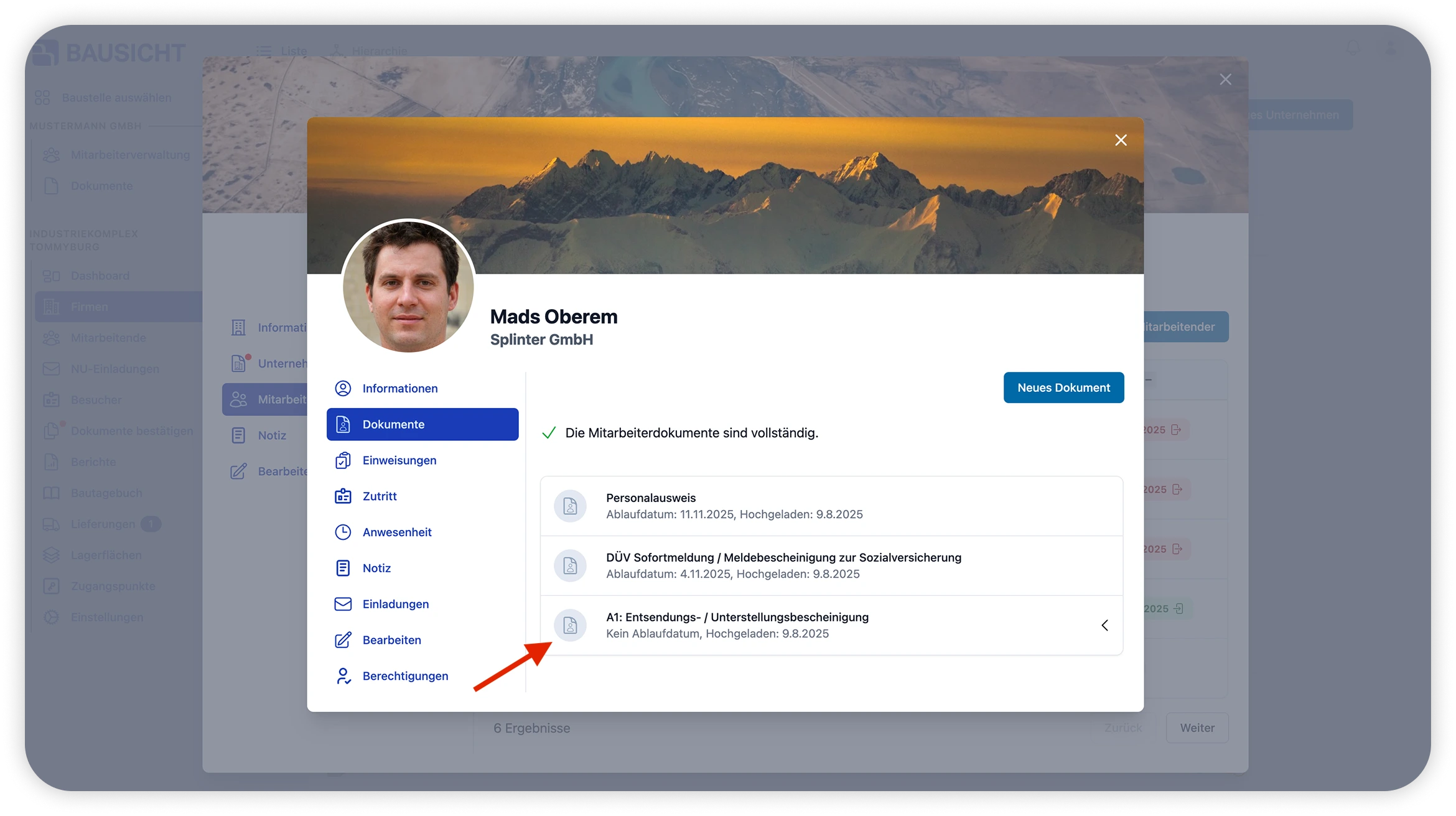Open the Einweisungen section
Image resolution: width=1456 pixels, height=816 pixels.
coord(422,460)
